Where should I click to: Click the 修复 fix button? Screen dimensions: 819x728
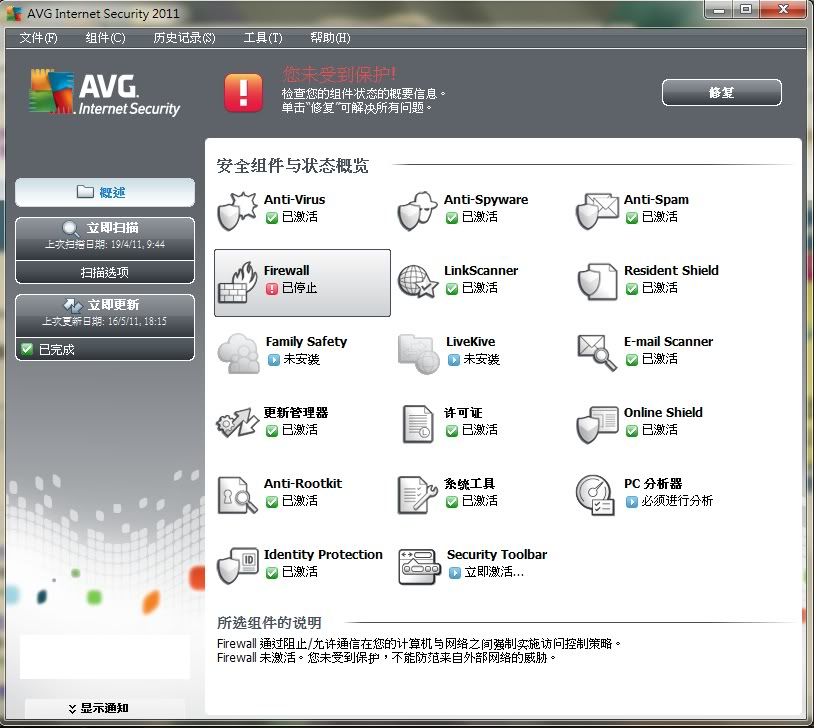pyautogui.click(x=721, y=92)
